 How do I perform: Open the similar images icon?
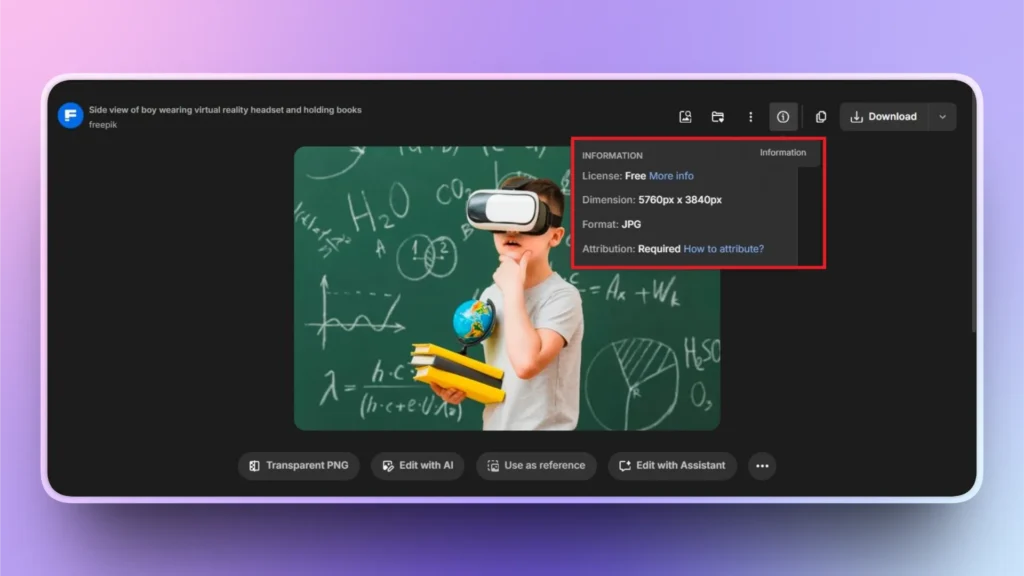686,117
